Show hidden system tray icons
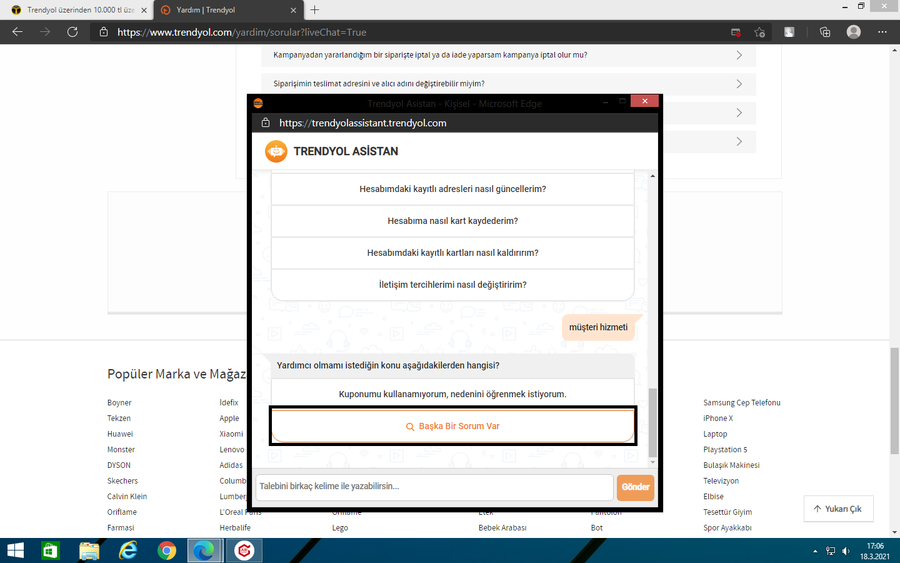Viewport: 900px width, 563px height. pyautogui.click(x=815, y=551)
